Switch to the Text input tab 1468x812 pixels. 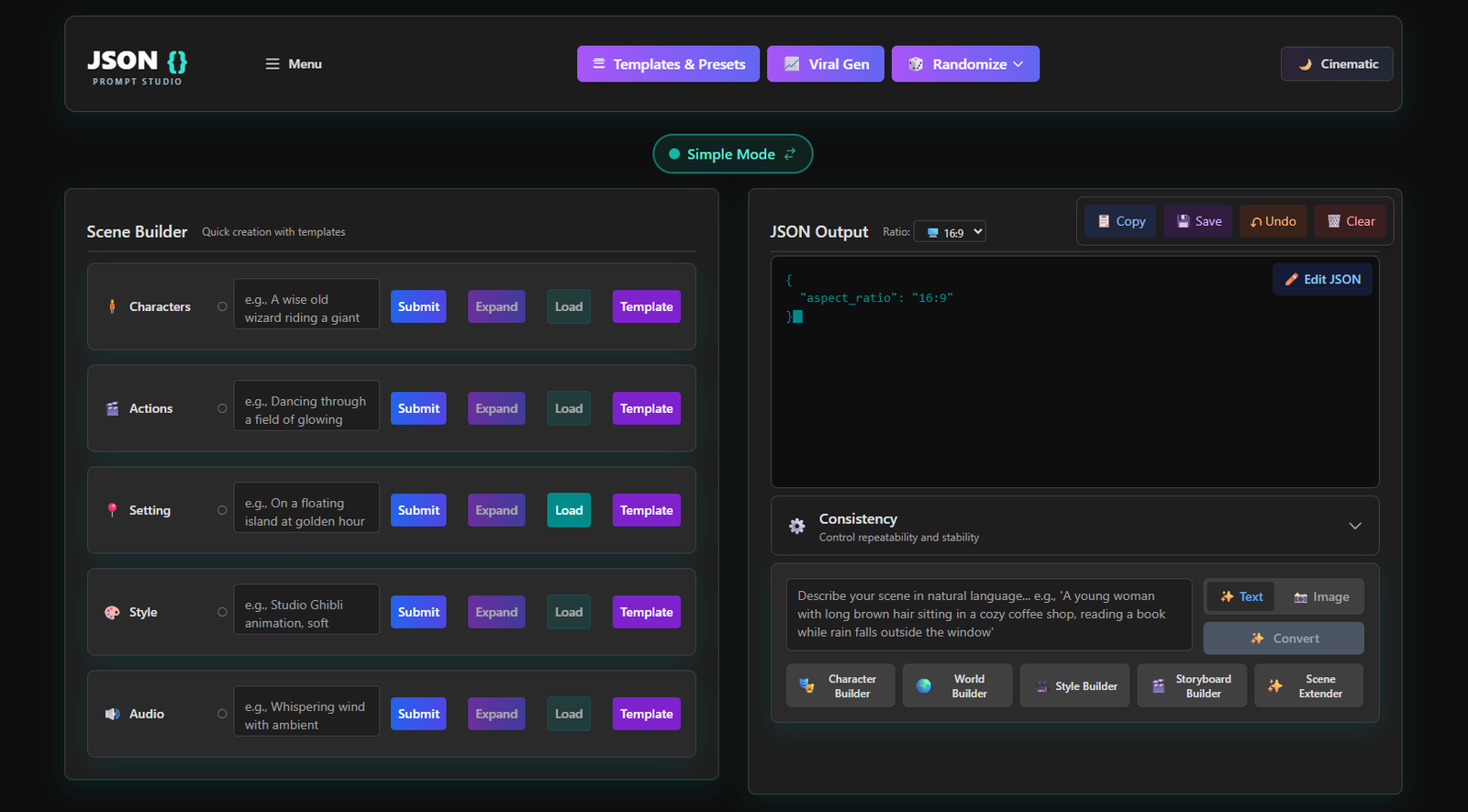pyautogui.click(x=1241, y=596)
